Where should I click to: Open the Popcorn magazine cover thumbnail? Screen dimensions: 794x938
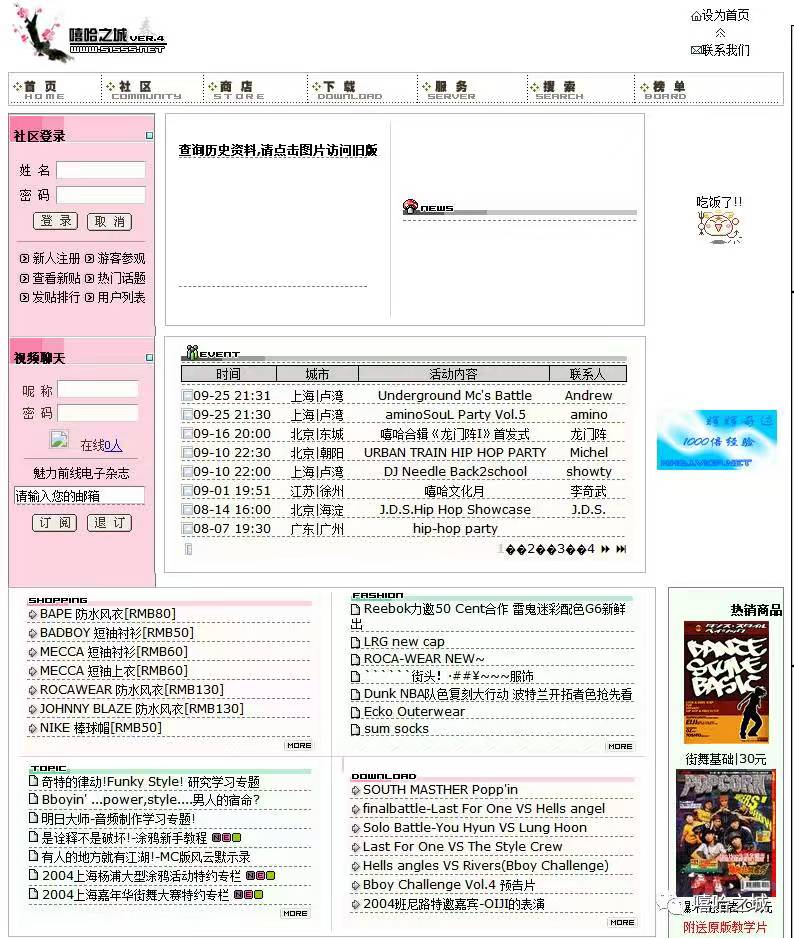pos(726,833)
